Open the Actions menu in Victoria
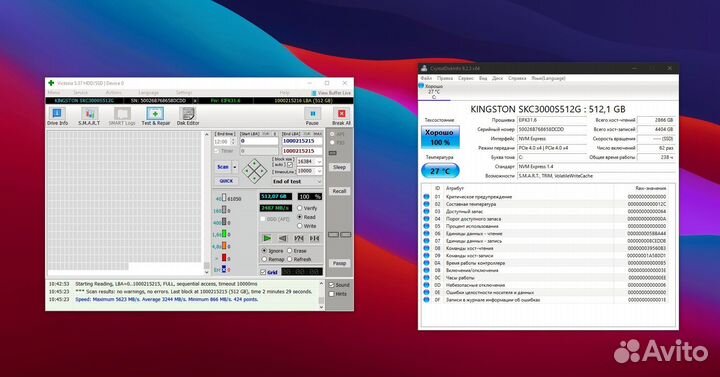Viewport: 720px width, 377px height. pos(113,93)
